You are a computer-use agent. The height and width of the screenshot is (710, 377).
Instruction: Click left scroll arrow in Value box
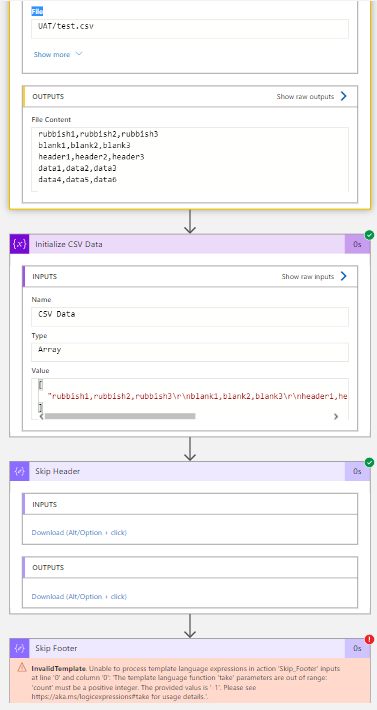(41, 416)
